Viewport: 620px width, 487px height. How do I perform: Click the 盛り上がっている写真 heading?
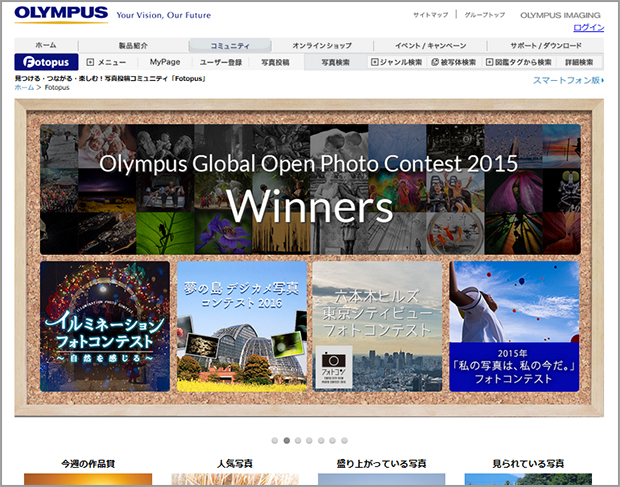[x=382, y=463]
